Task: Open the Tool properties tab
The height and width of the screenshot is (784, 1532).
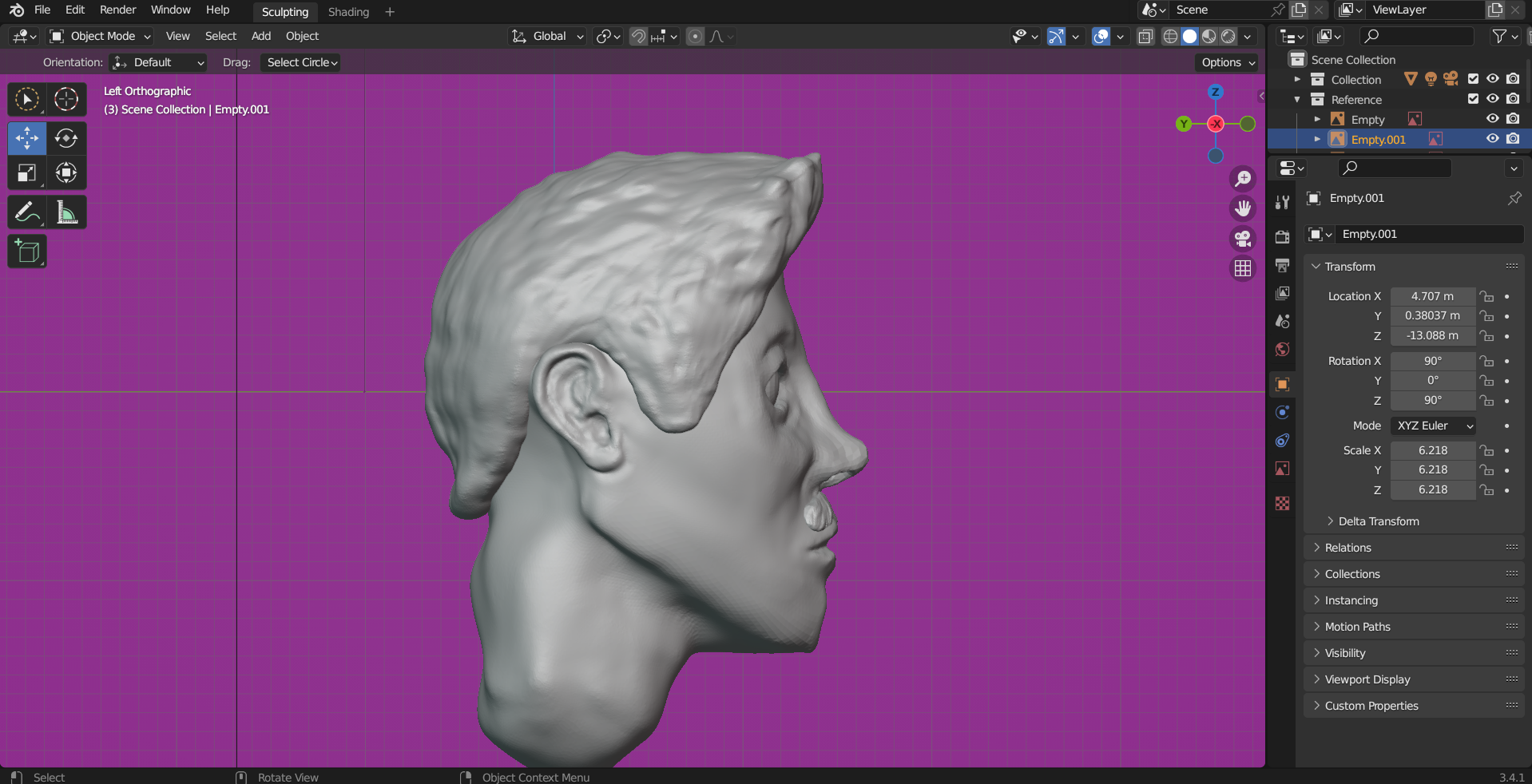Action: [1282, 202]
